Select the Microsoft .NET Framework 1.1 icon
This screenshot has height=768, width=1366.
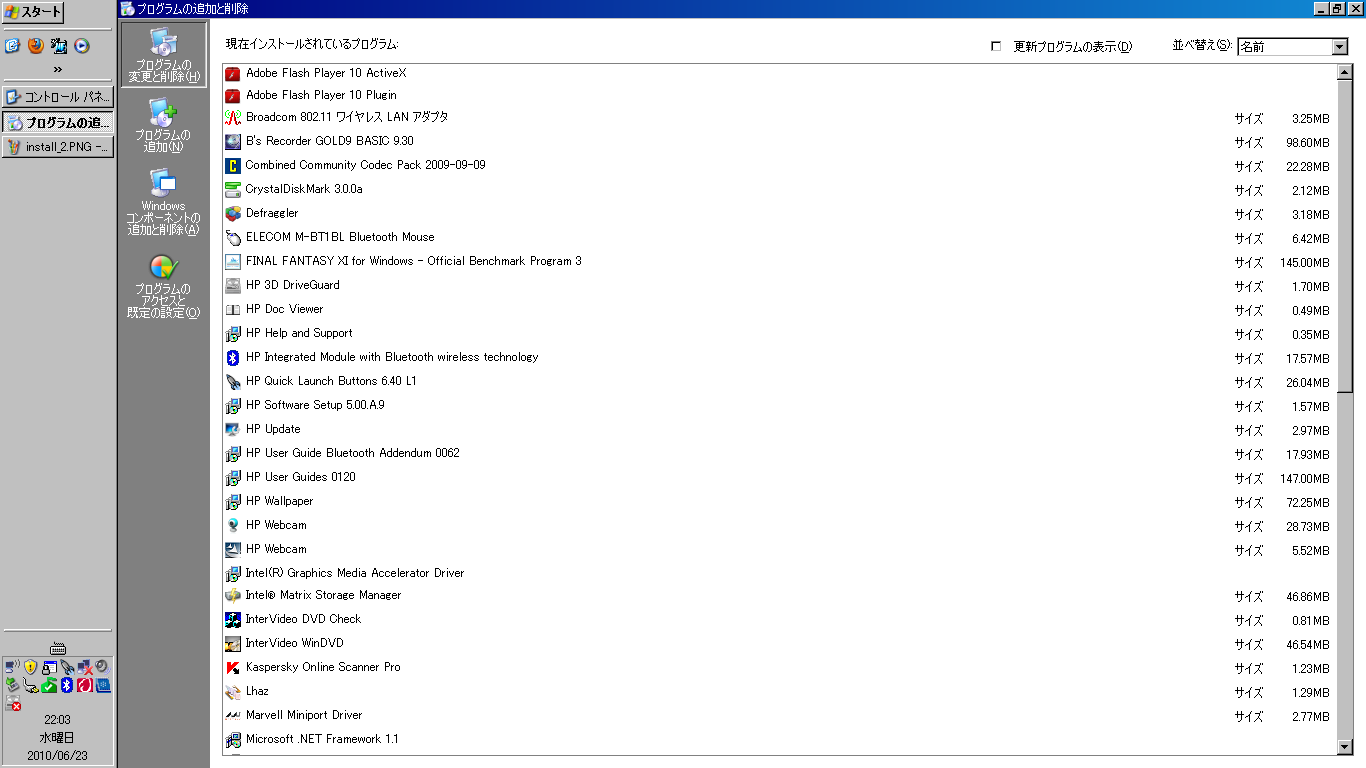point(233,740)
